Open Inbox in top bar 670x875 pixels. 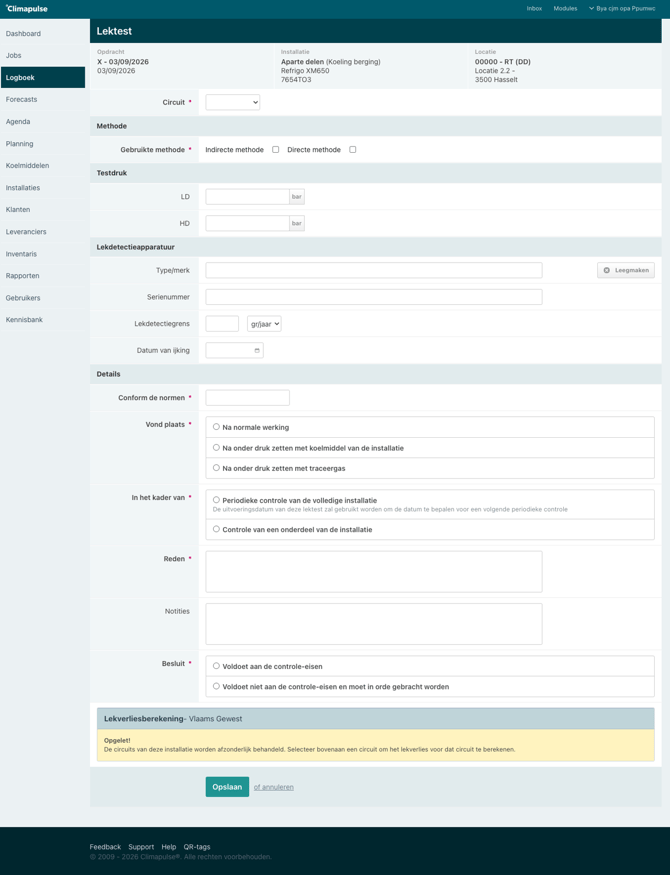coord(534,9)
